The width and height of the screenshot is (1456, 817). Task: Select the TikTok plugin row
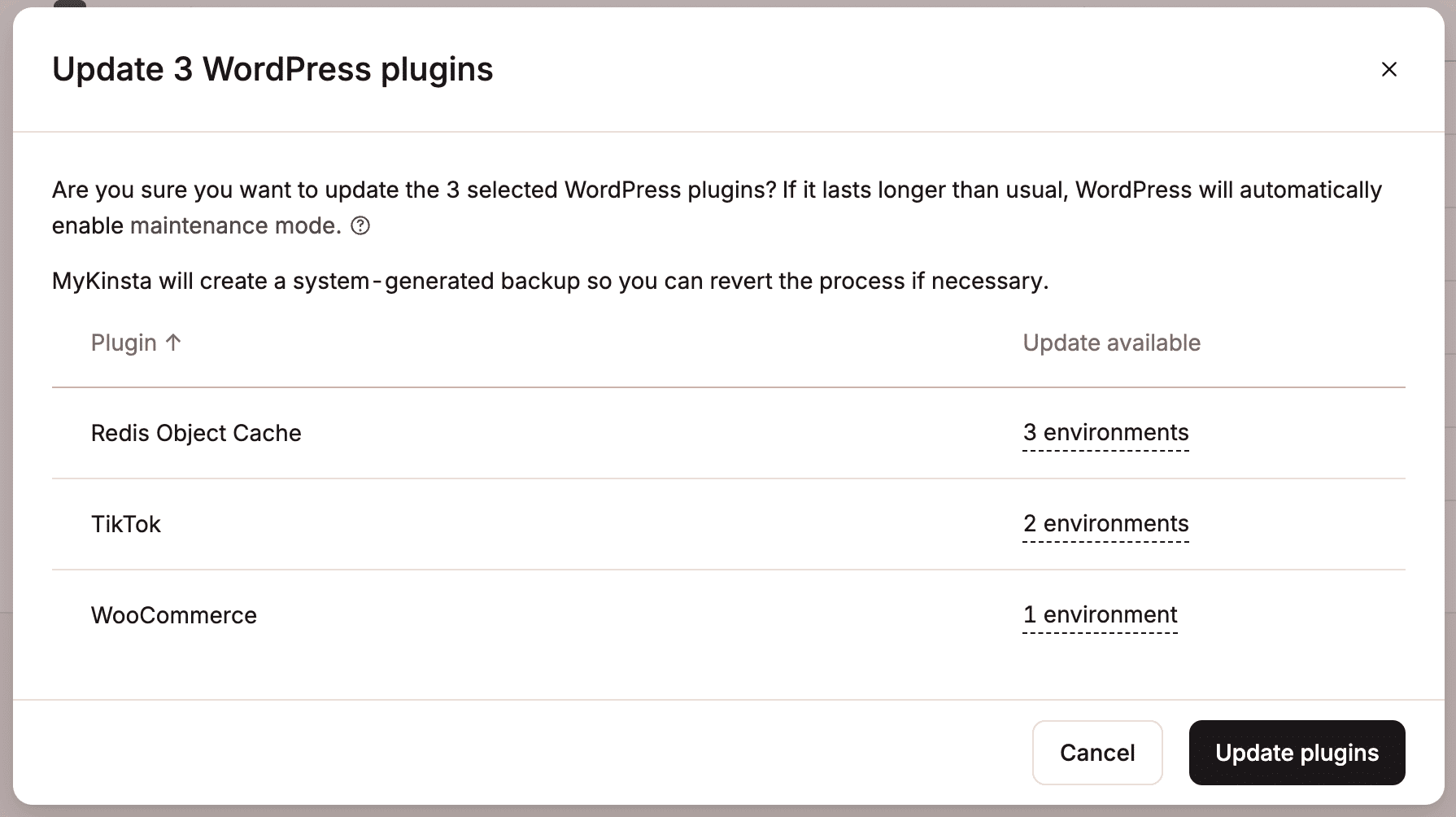click(x=127, y=523)
